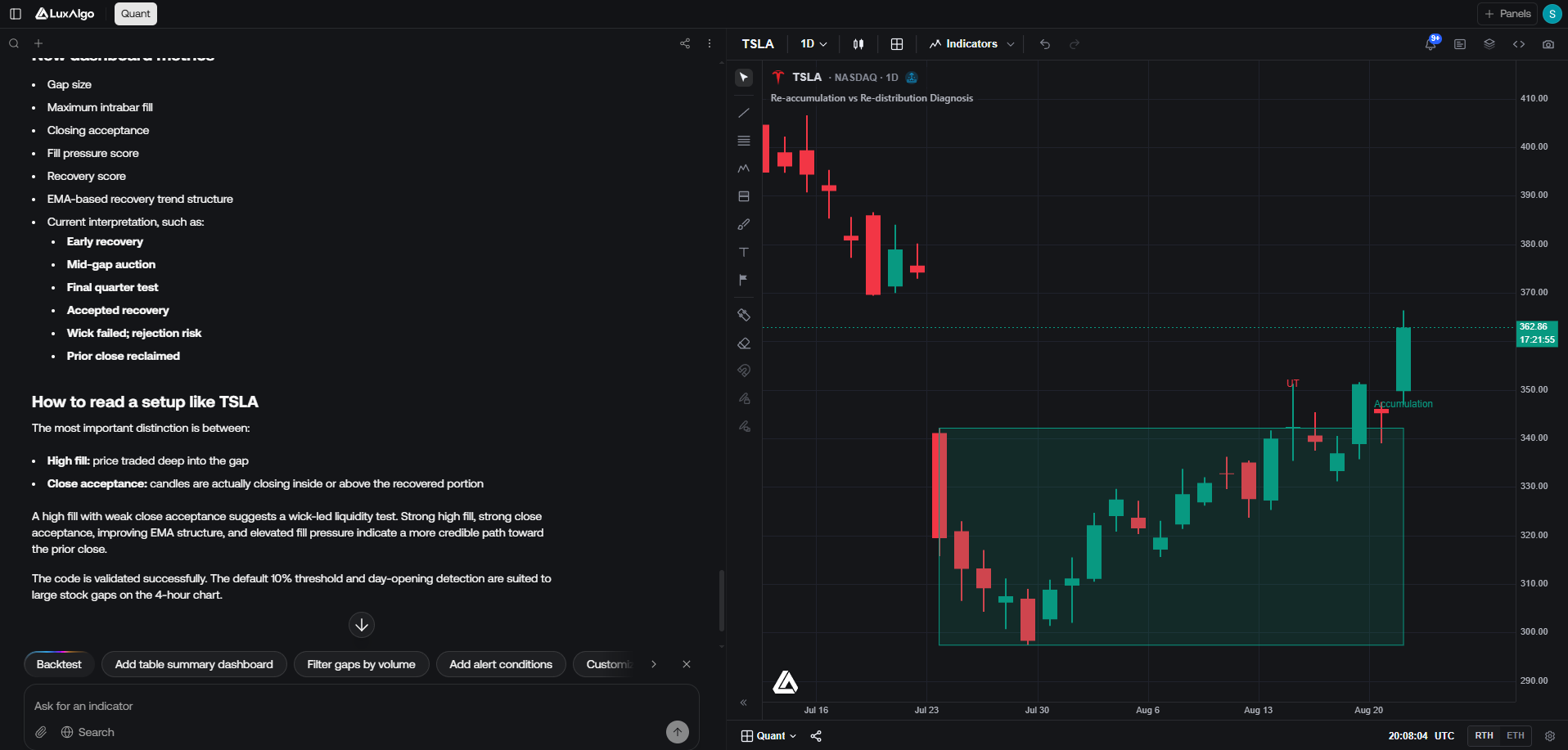Share the conversation from the chat header
Image resolution: width=1568 pixels, height=750 pixels.
[x=685, y=43]
